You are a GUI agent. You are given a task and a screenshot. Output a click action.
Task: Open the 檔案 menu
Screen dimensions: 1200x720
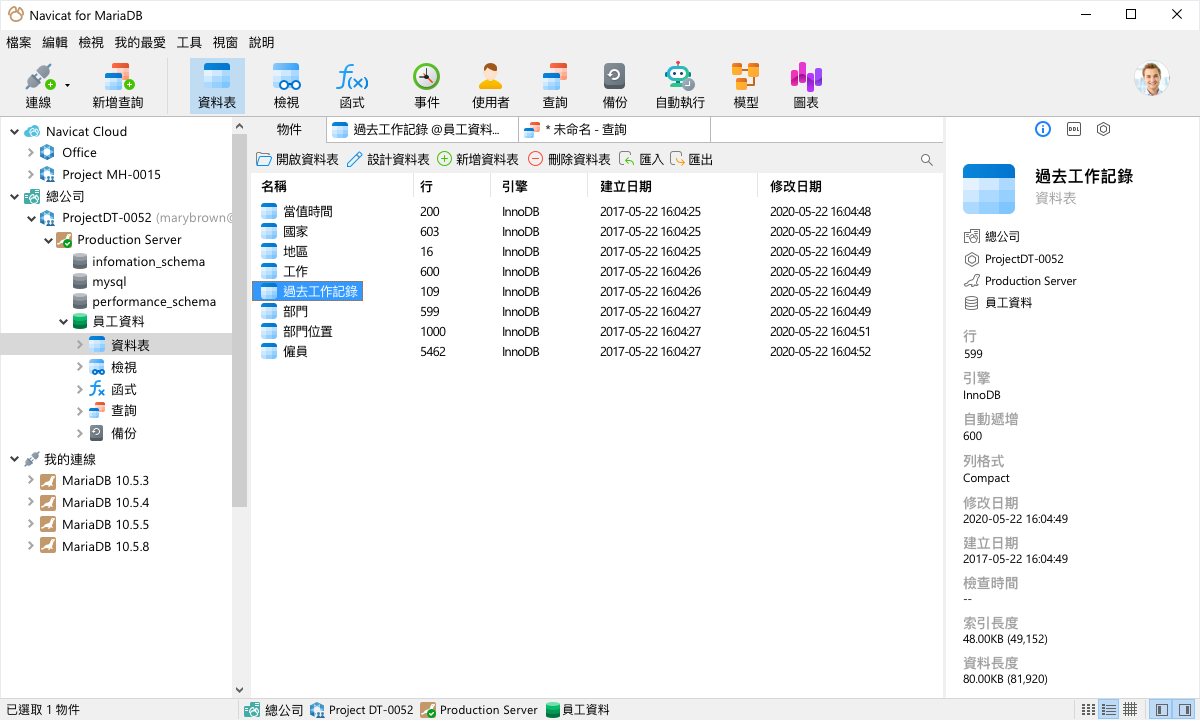click(x=19, y=43)
